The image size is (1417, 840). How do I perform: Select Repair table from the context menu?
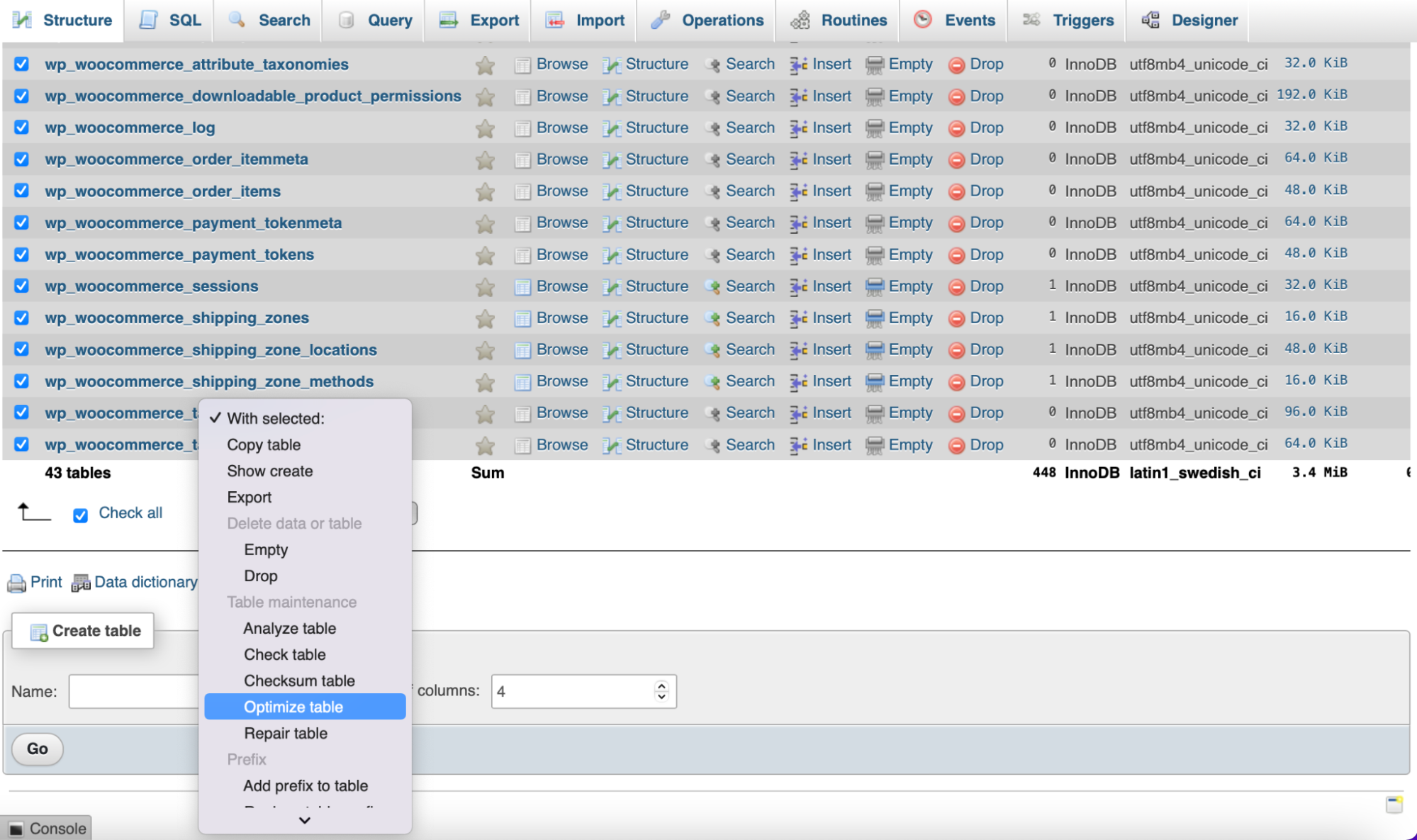tap(286, 733)
